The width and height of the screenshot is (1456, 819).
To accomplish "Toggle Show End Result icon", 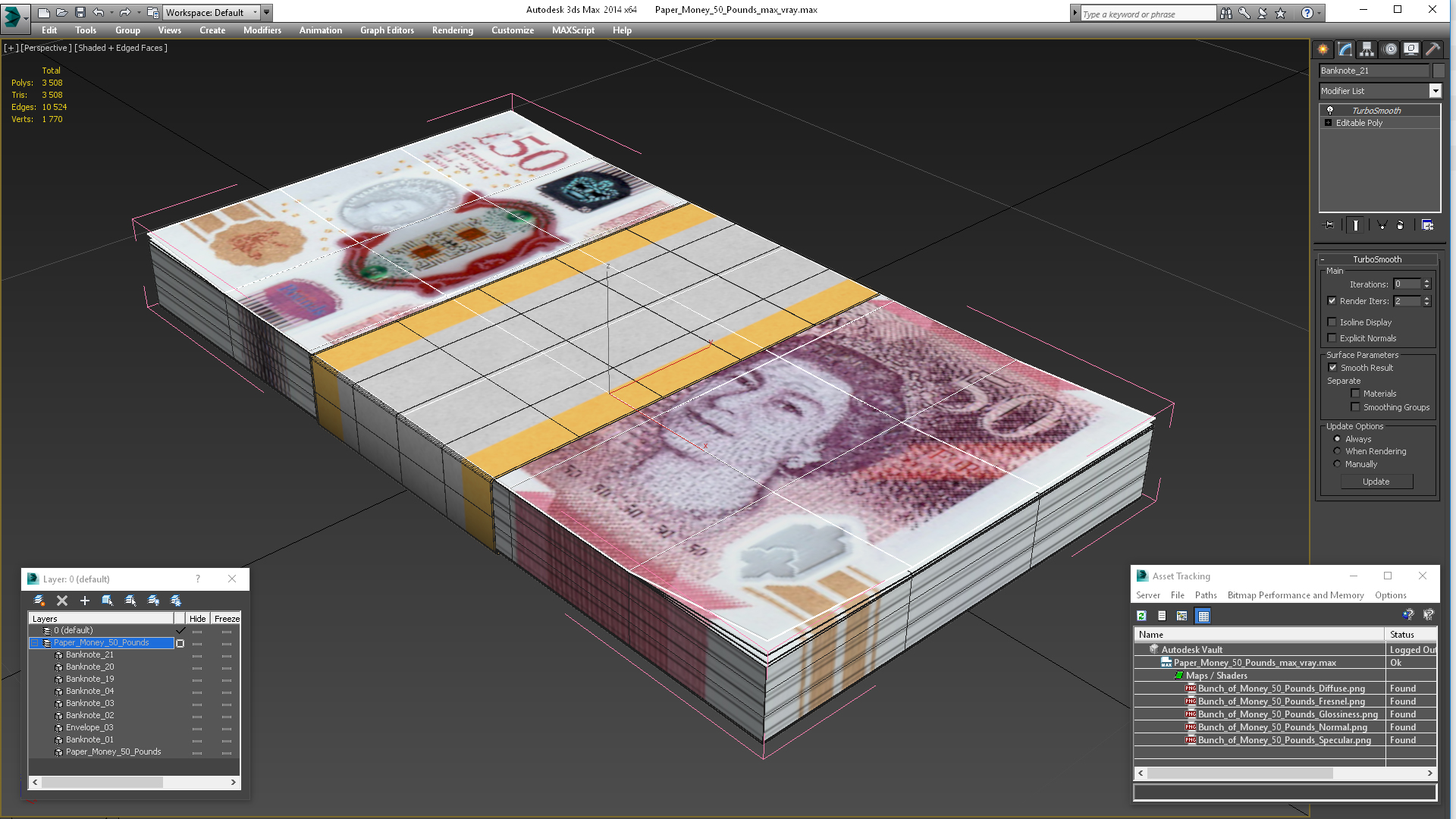I will (1356, 225).
